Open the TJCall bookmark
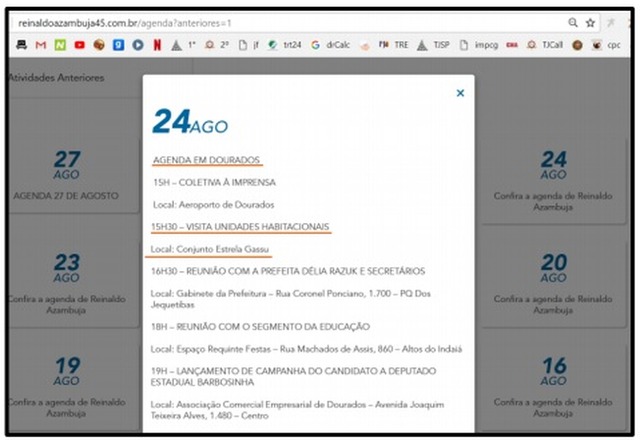640x441 pixels. pyautogui.click(x=544, y=45)
